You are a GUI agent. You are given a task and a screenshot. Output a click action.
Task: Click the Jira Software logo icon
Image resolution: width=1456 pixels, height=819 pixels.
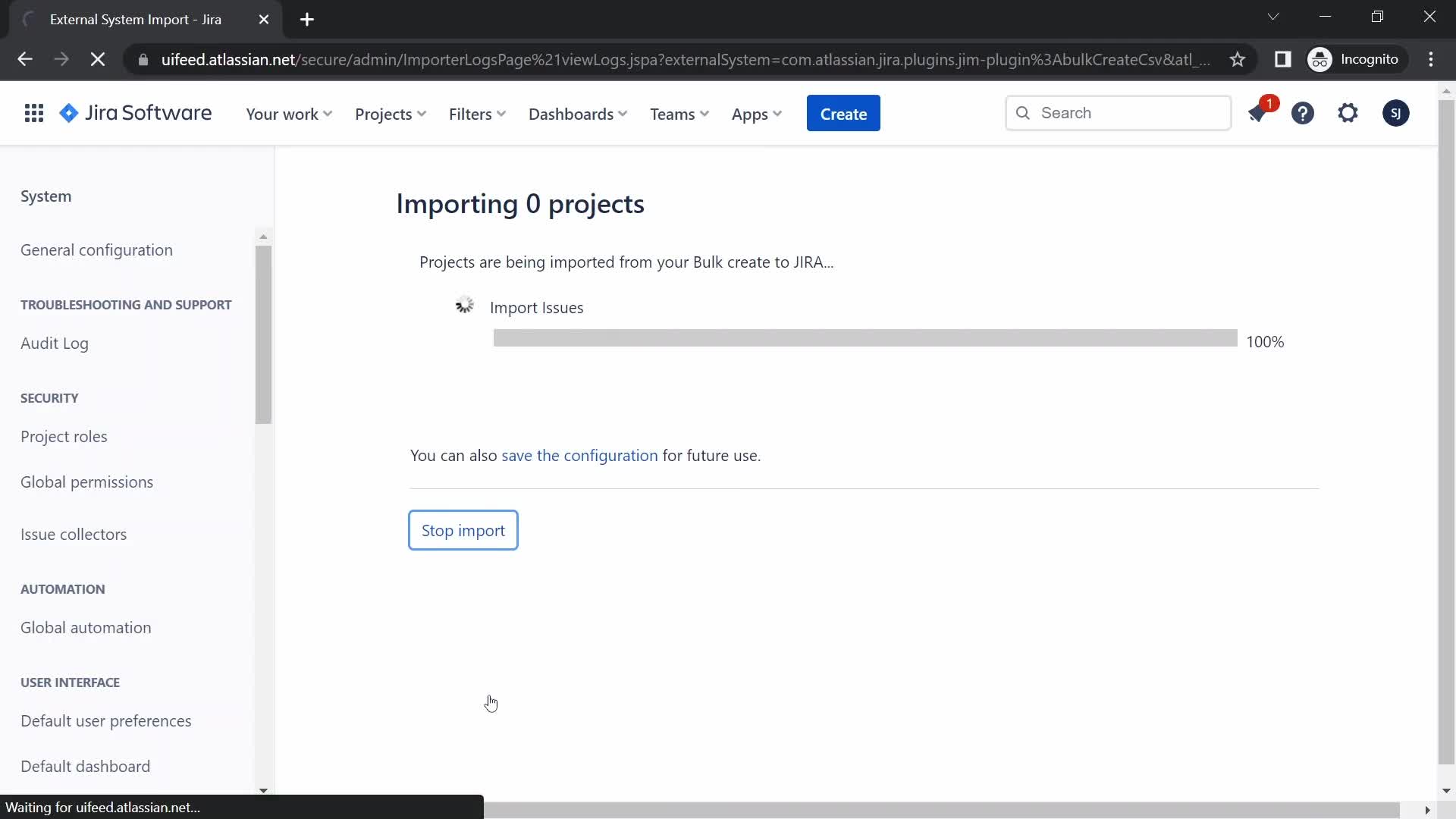tap(68, 112)
